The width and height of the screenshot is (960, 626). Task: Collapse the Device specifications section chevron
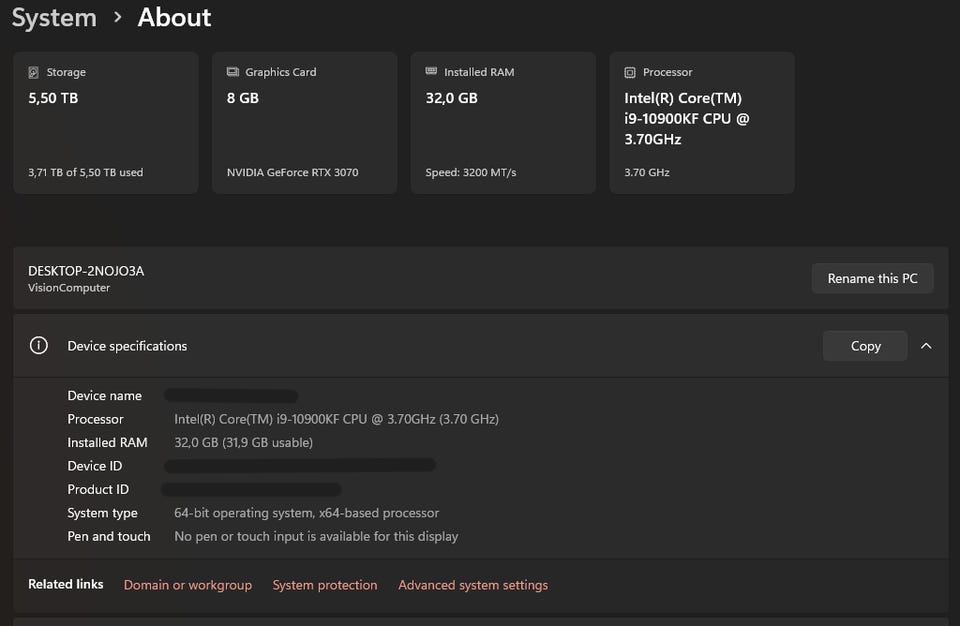coord(926,346)
